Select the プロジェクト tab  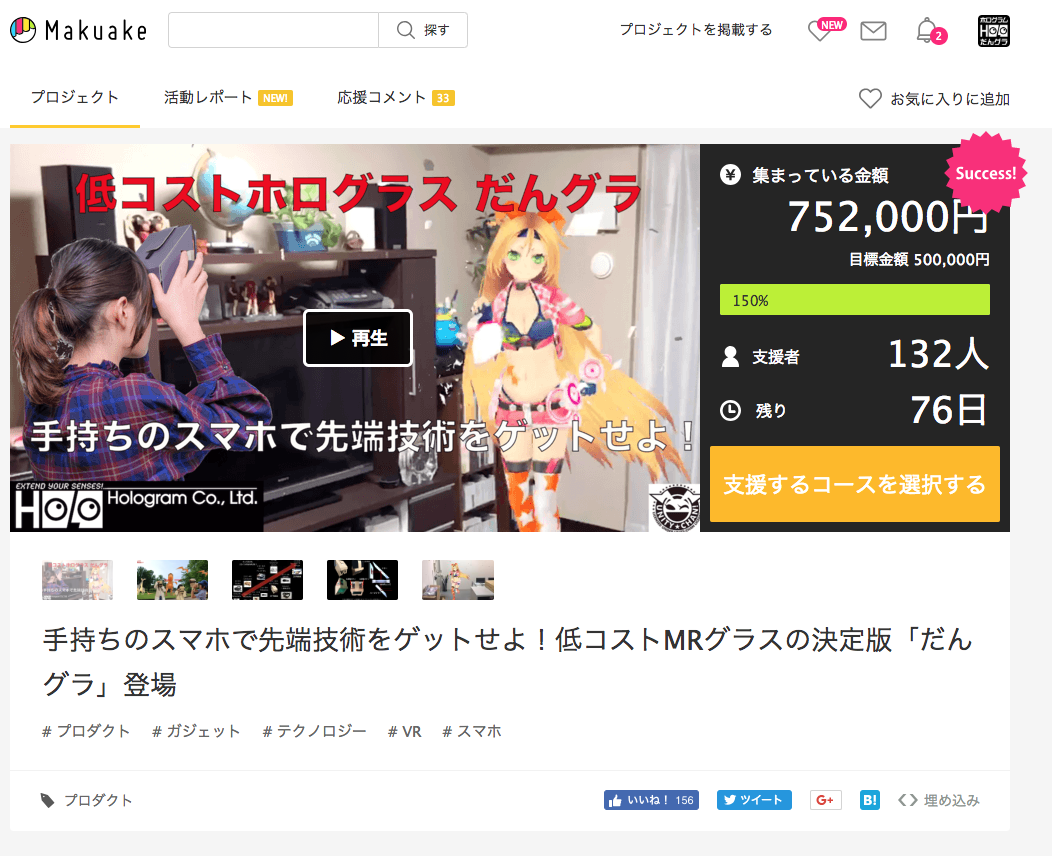[74, 97]
